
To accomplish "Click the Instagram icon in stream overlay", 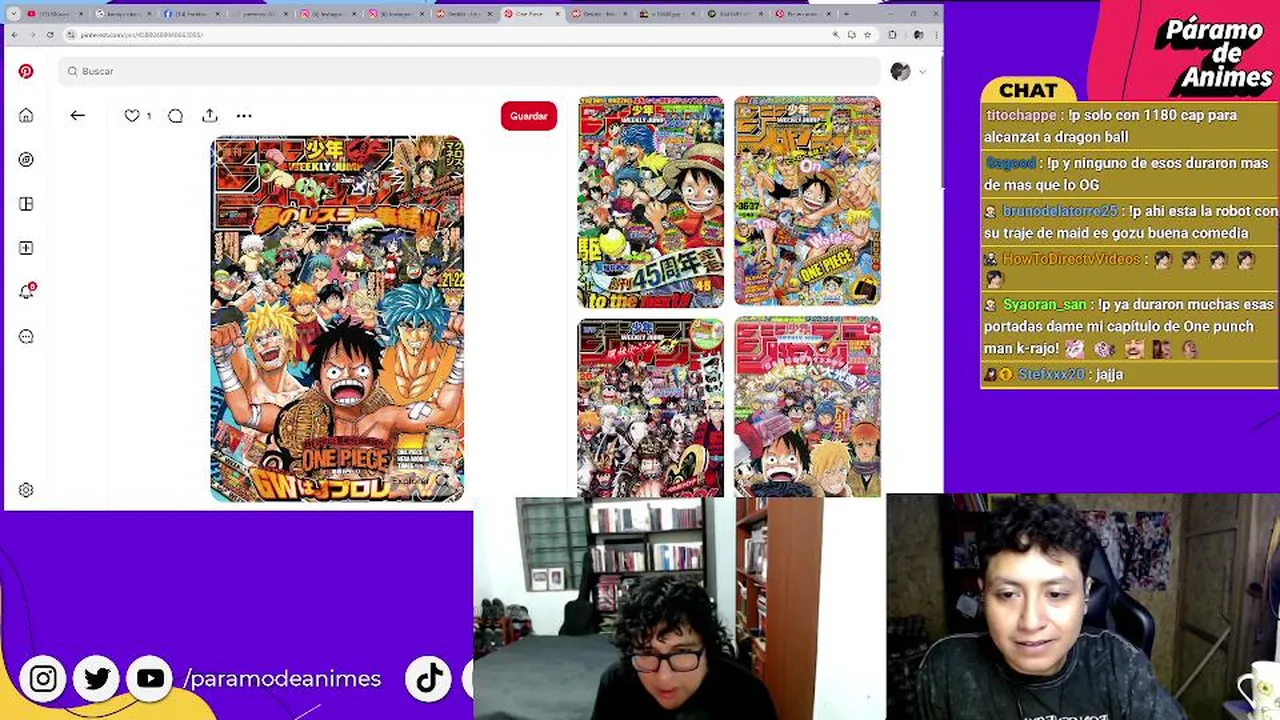I will pyautogui.click(x=43, y=679).
